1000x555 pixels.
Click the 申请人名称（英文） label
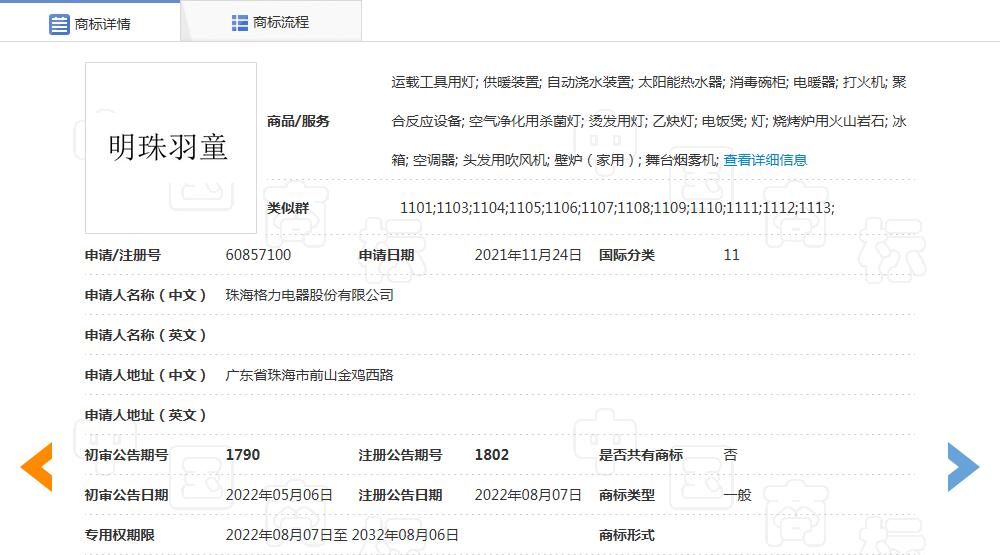(x=145, y=336)
